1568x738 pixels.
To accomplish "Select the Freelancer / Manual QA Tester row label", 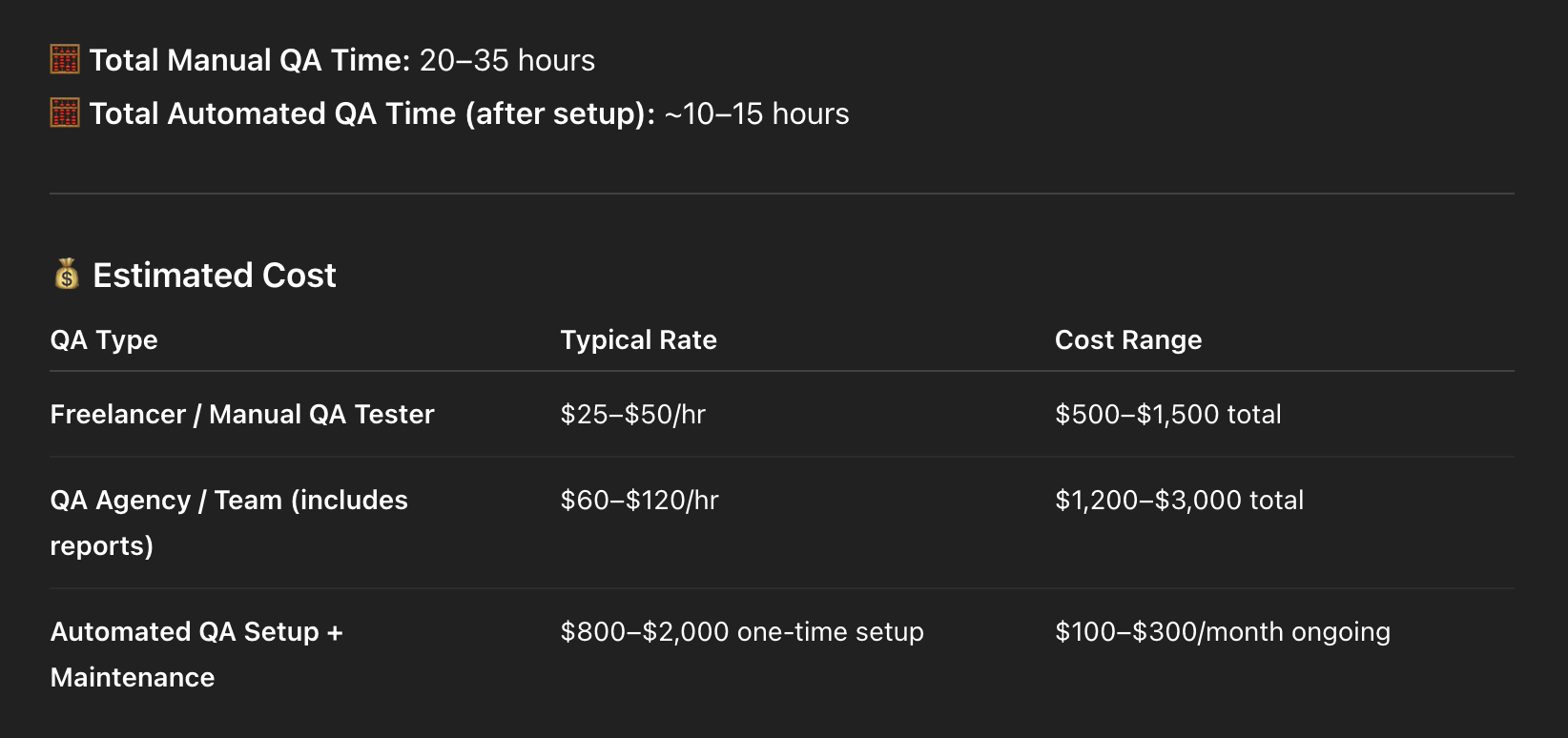I will click(242, 415).
